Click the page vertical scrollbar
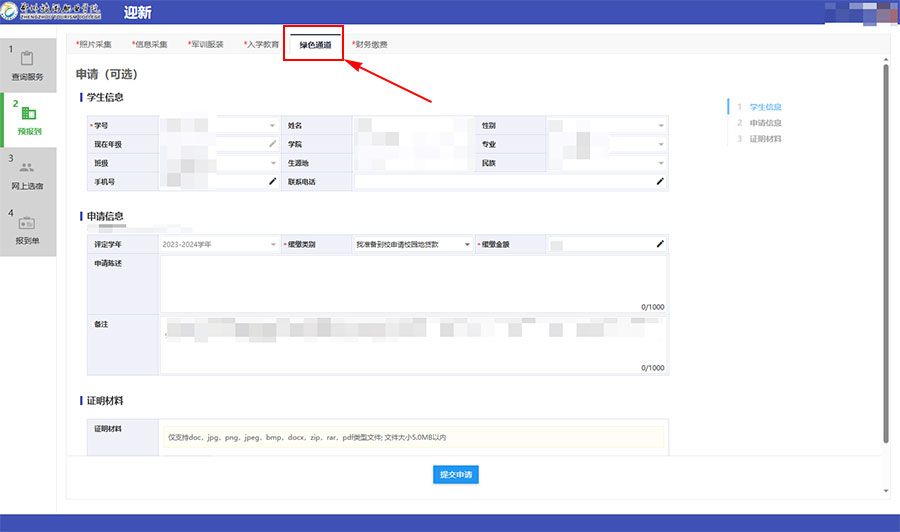900x532 pixels. 885,250
